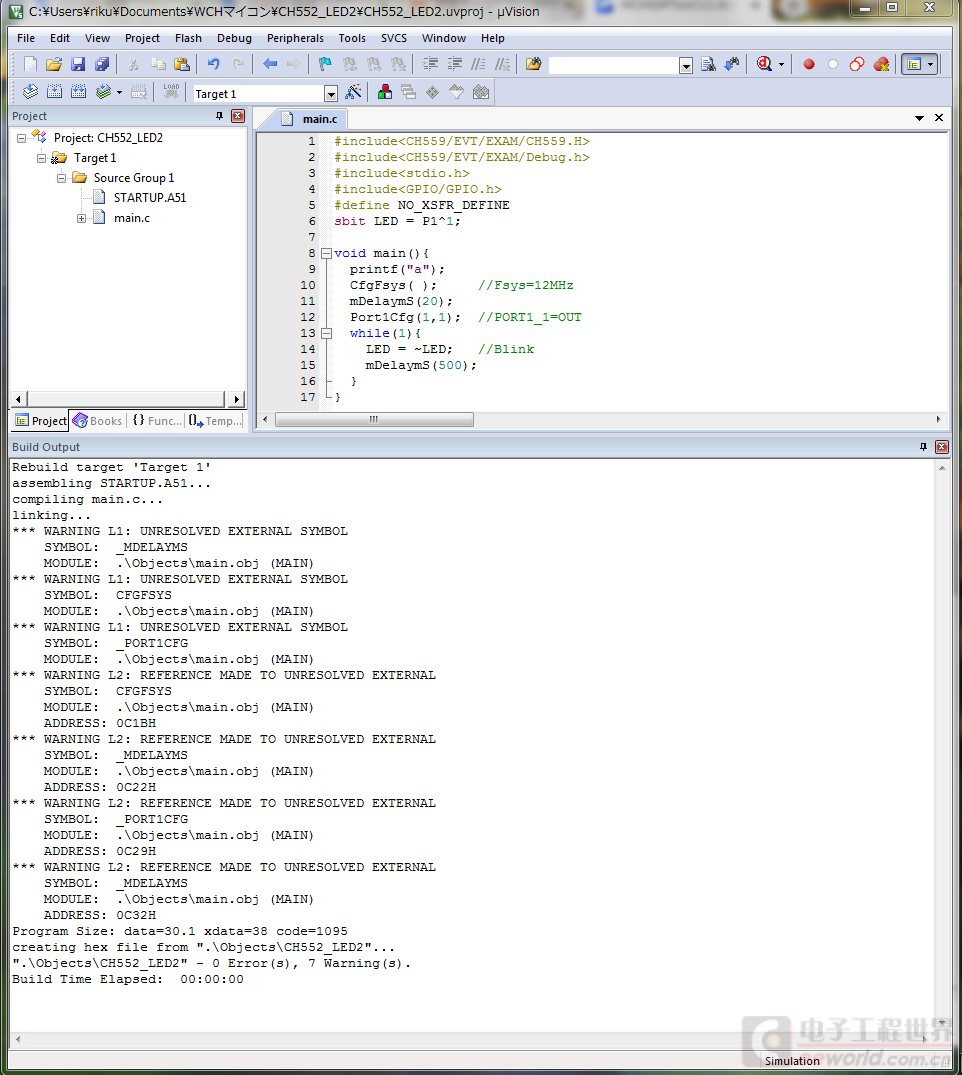This screenshot has height=1075, width=962.
Task: Undo the last edit
Action: 214,64
